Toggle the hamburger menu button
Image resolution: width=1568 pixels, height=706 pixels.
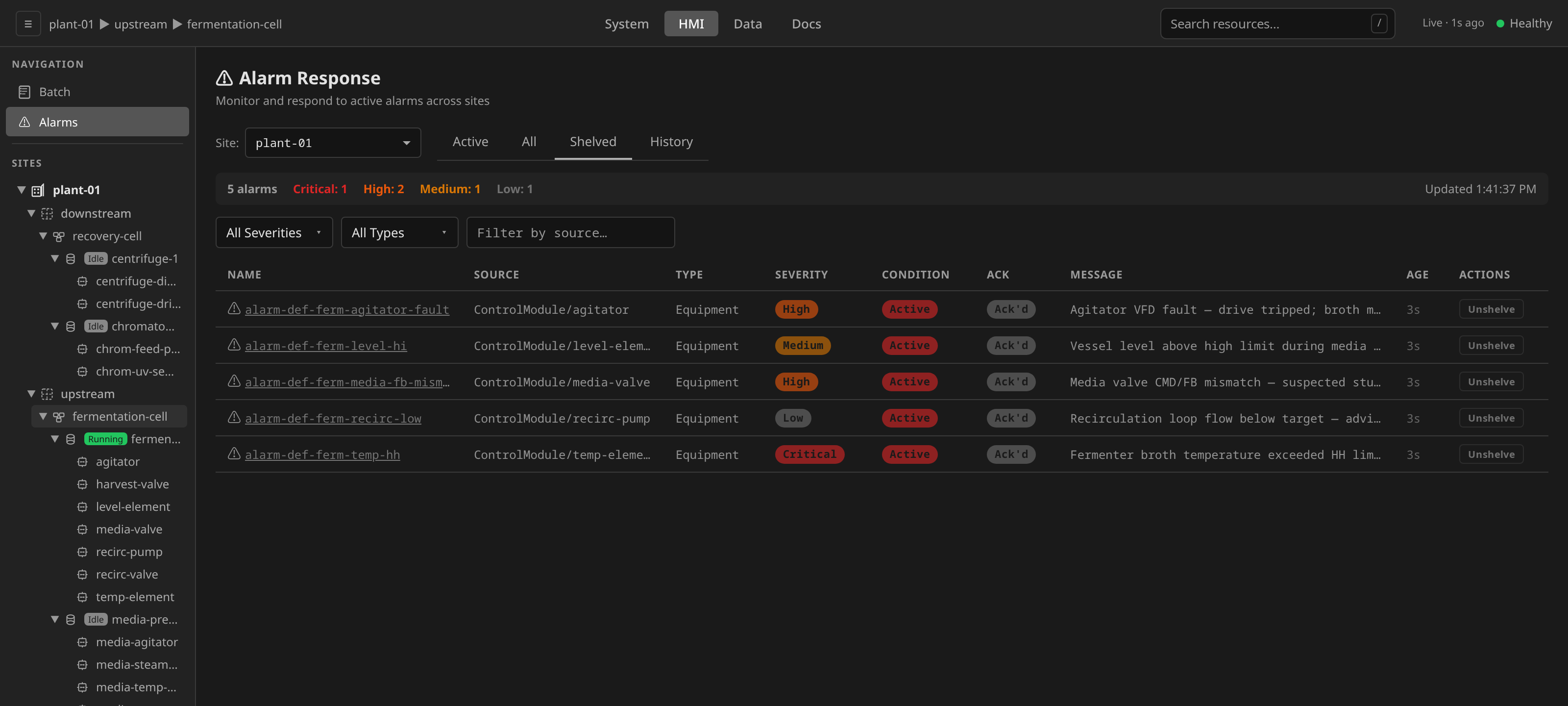(x=28, y=24)
